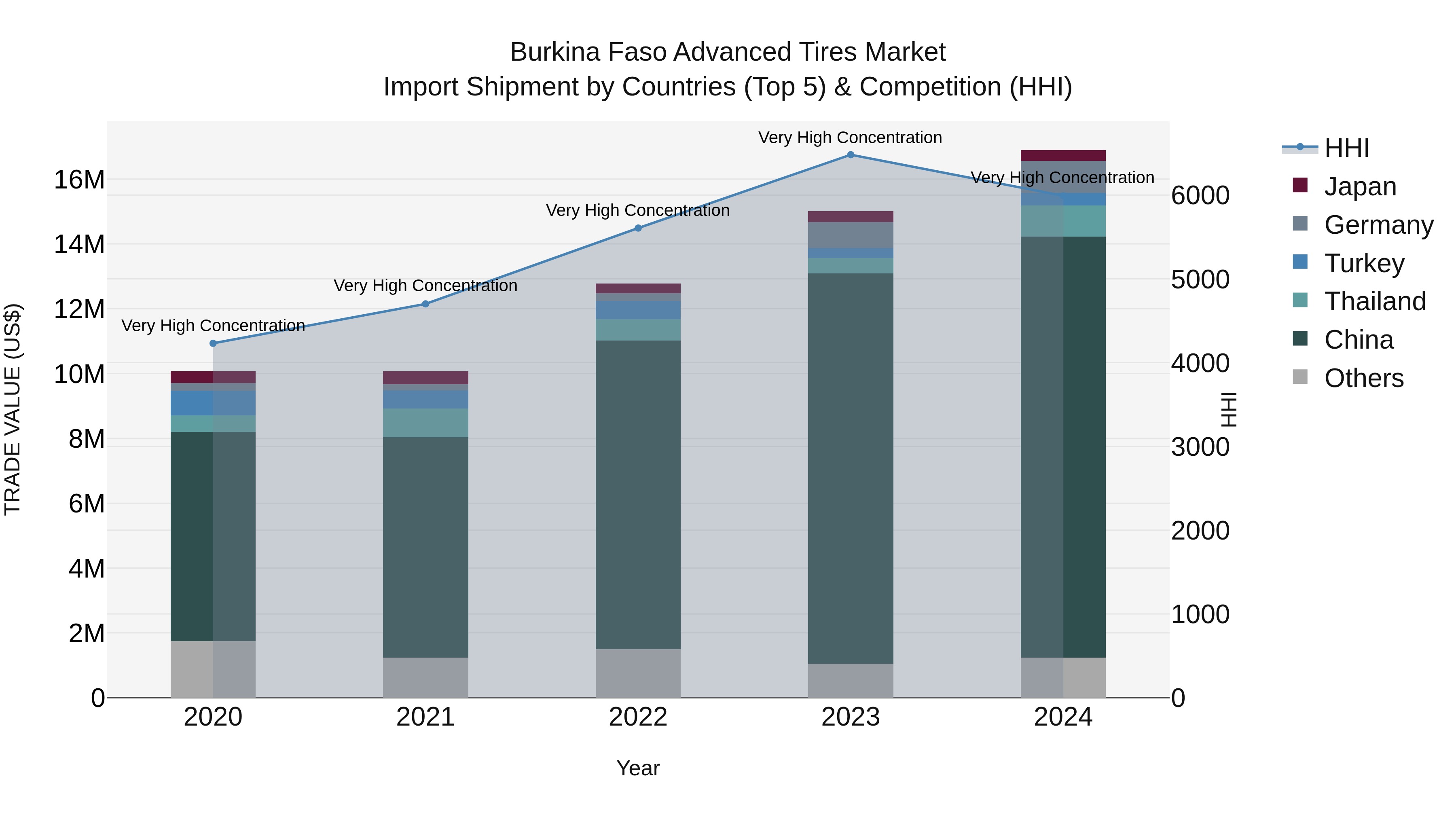The image size is (1456, 819).
Task: Click the China segment of 2024 bar
Action: point(1063,447)
